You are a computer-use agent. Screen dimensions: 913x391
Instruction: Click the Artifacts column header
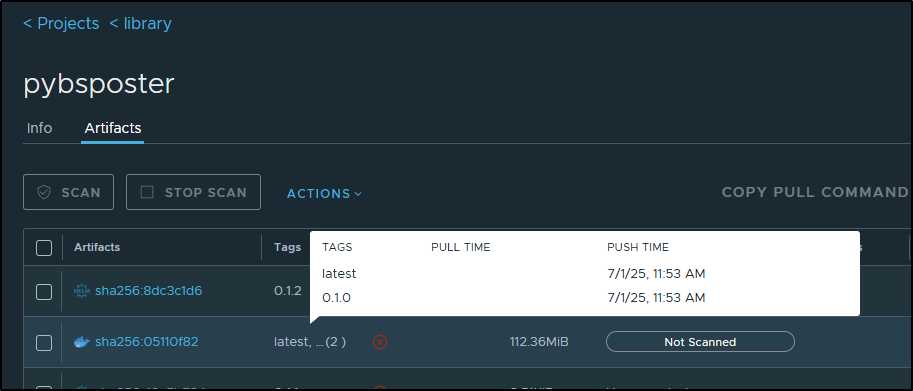[97, 247]
